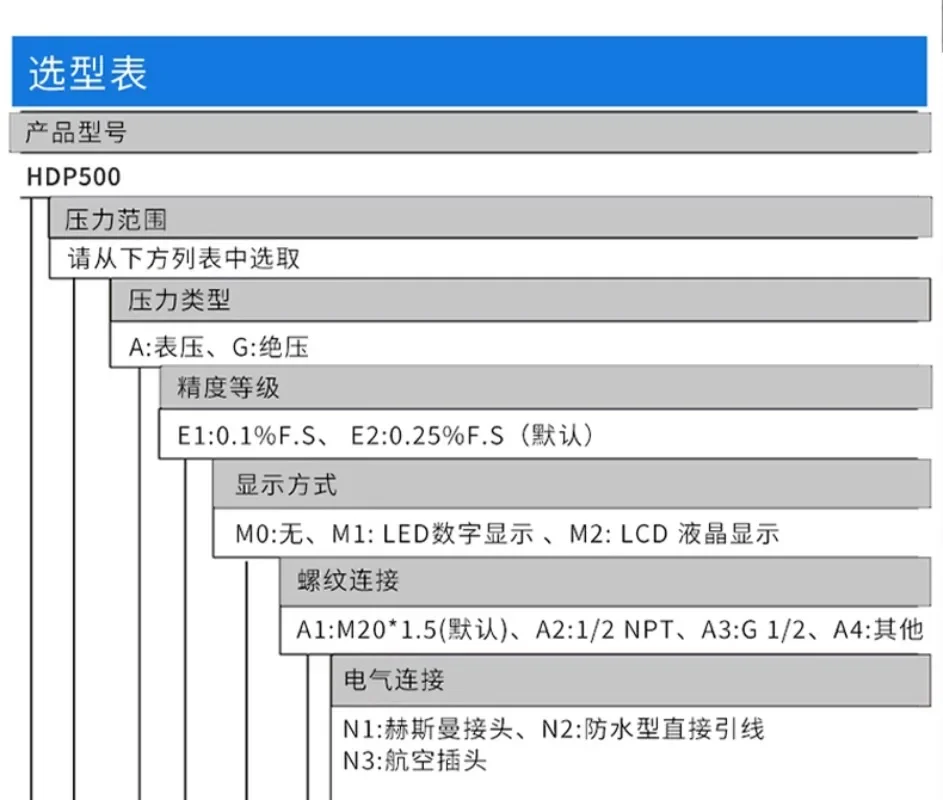The height and width of the screenshot is (800, 943).
Task: Click the option M2: LCD 液晶显示
Action: (x=674, y=534)
